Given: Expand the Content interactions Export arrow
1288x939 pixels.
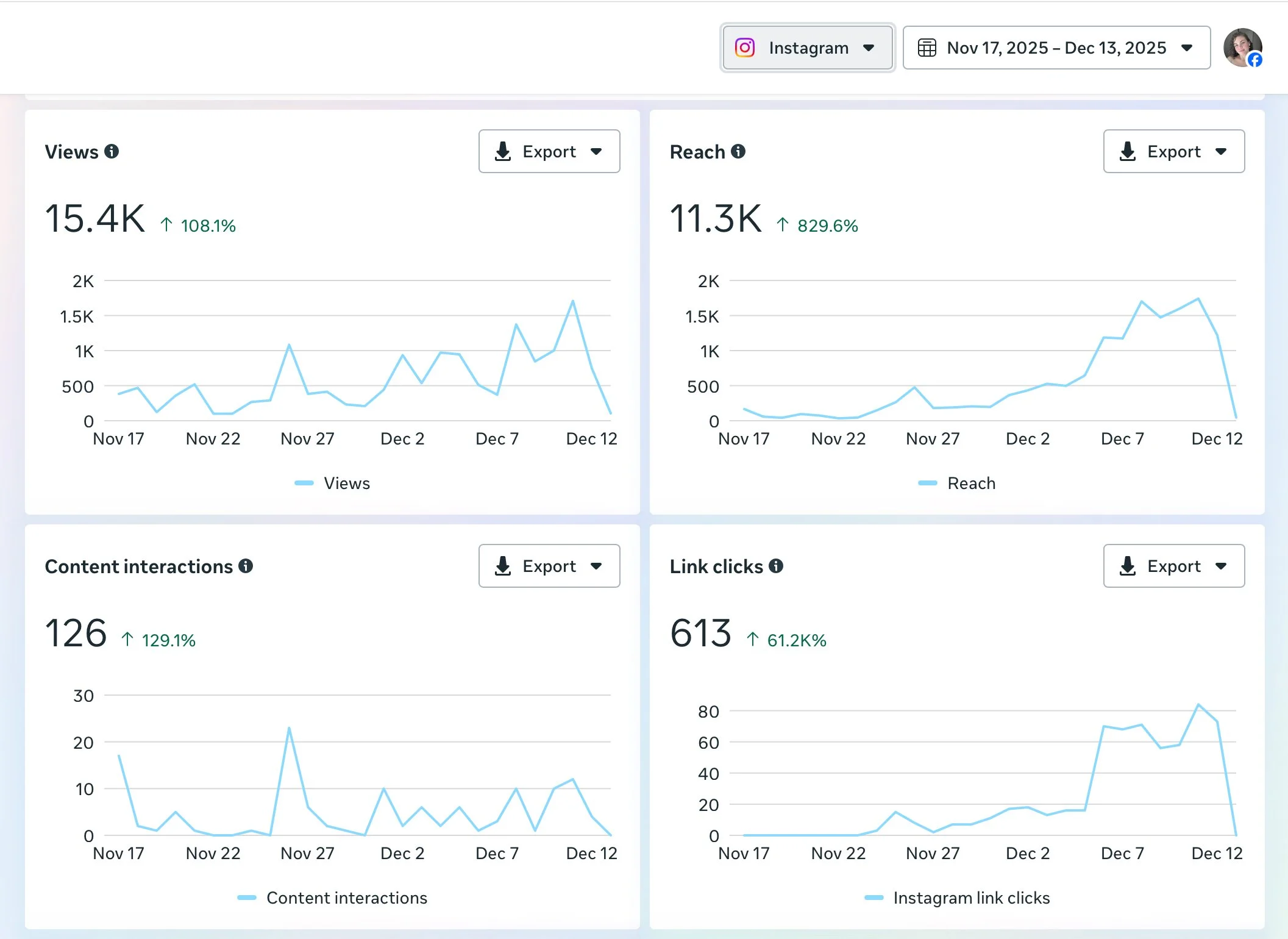Looking at the screenshot, I should point(596,566).
